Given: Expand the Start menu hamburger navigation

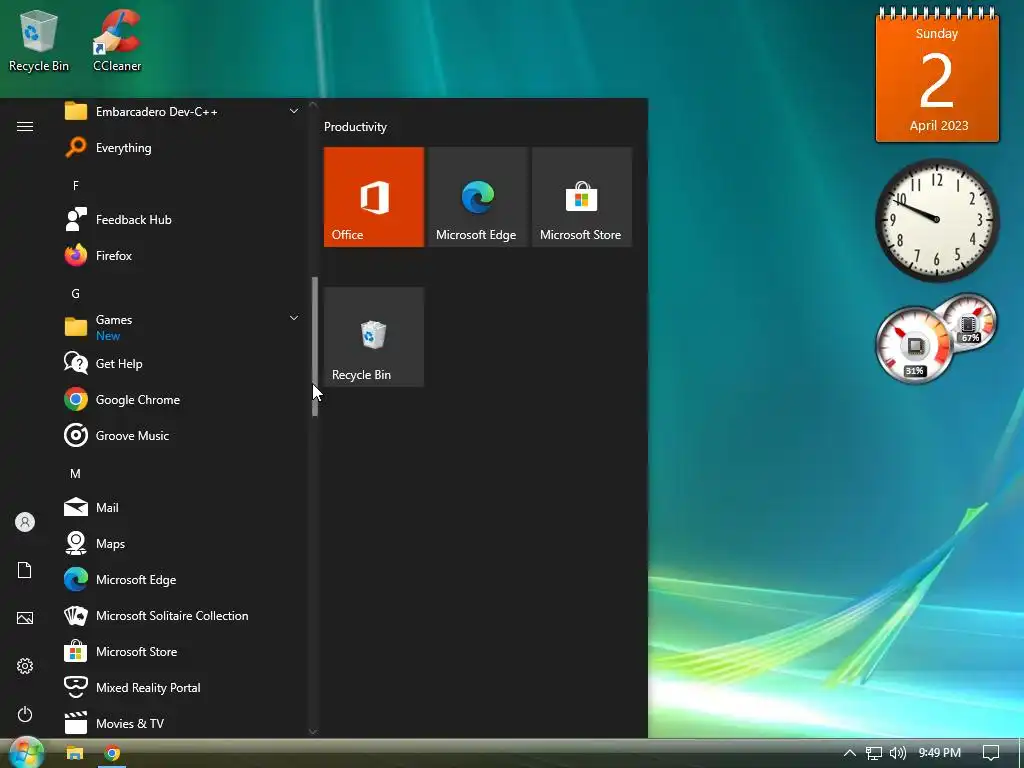Looking at the screenshot, I should click(x=25, y=126).
